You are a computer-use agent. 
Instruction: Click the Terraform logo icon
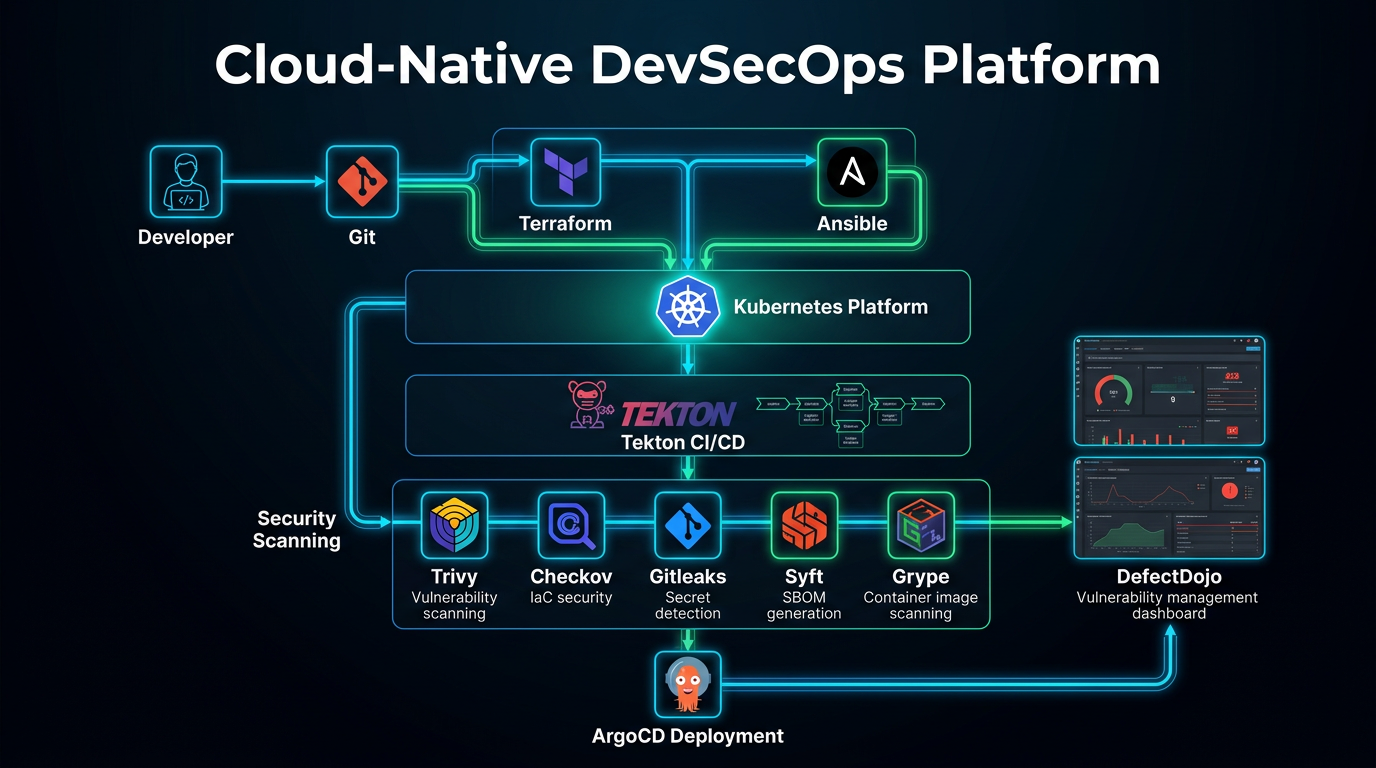[x=564, y=174]
